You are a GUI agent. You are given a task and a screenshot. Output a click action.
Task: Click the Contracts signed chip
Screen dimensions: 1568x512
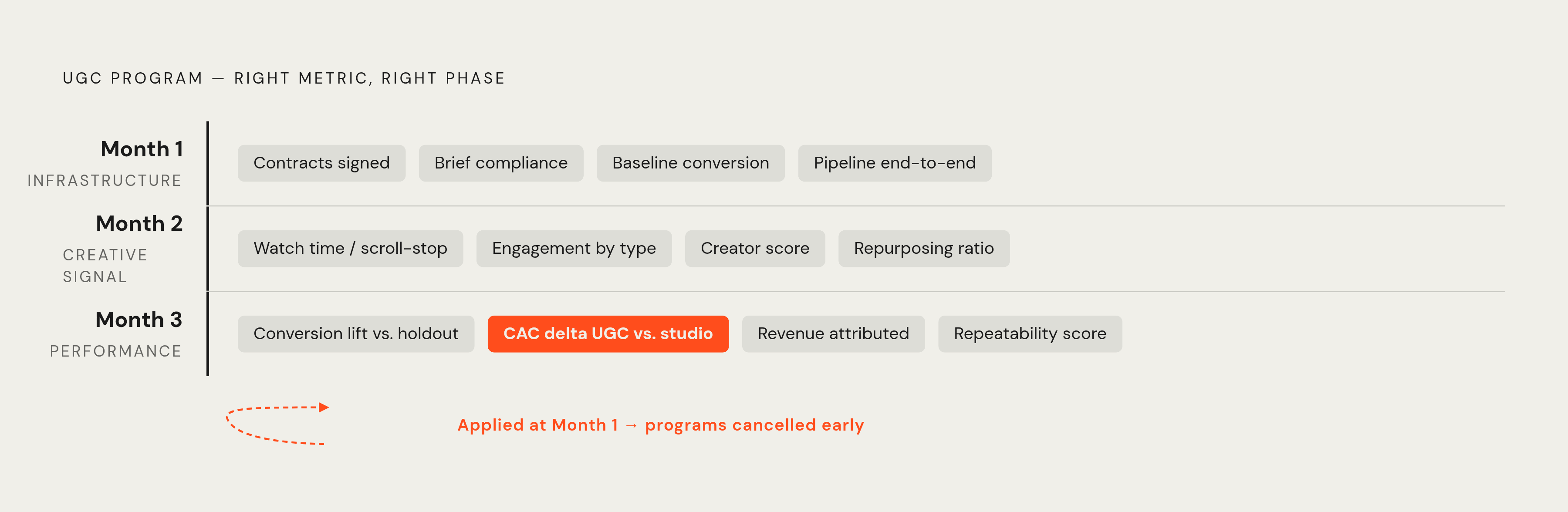(321, 163)
